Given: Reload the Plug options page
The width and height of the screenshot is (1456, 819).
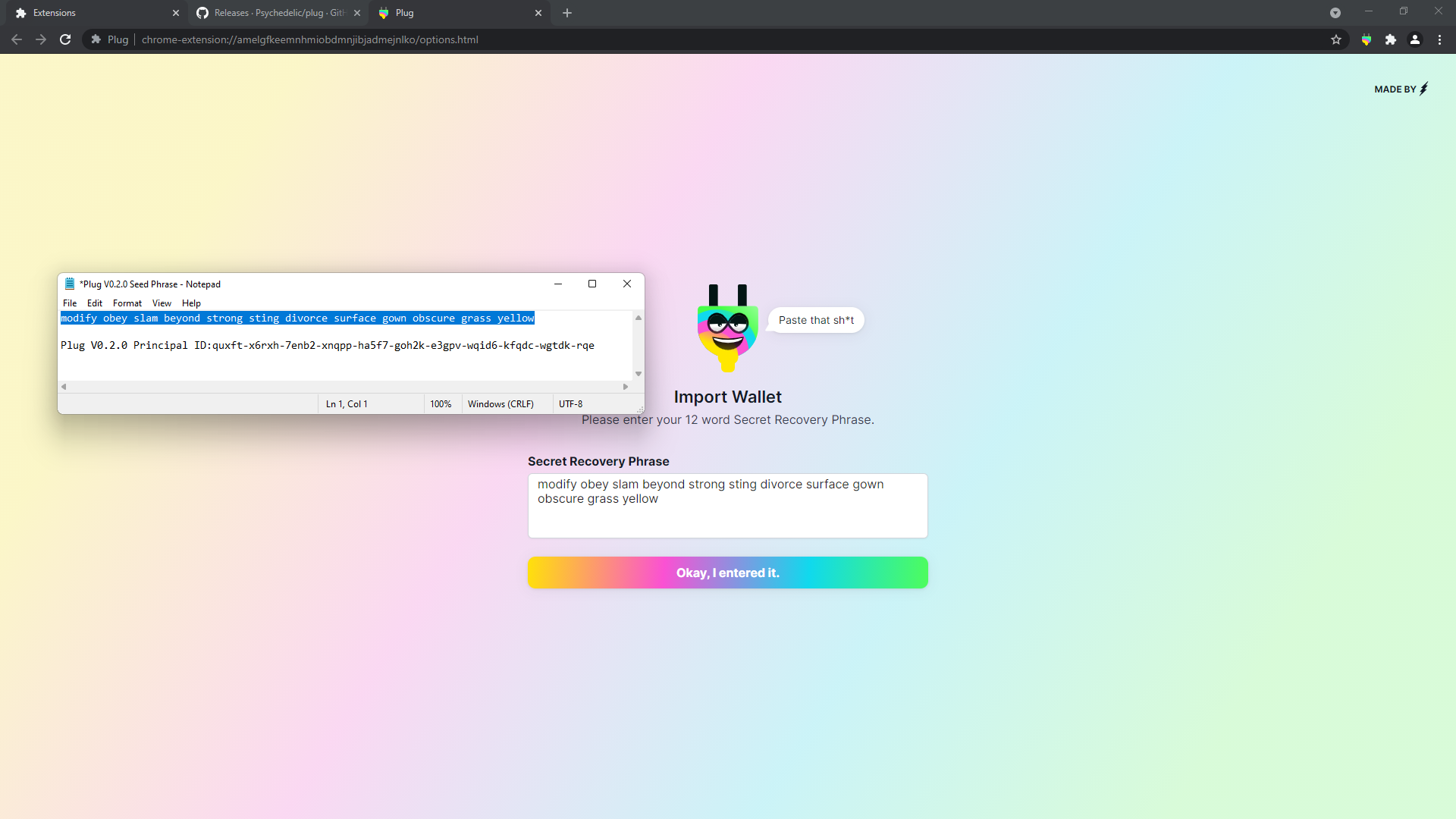Looking at the screenshot, I should (65, 39).
